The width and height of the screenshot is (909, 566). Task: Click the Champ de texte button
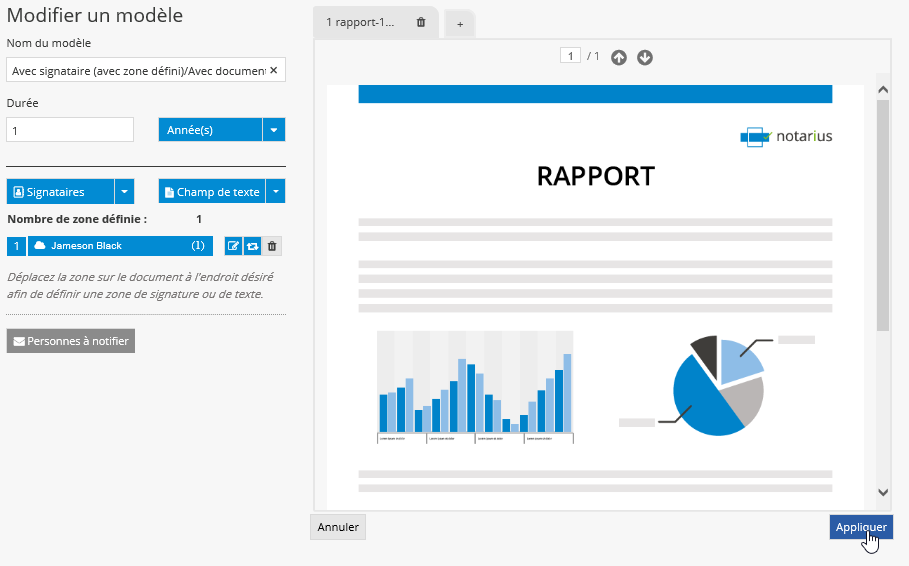pyautogui.click(x=211, y=192)
